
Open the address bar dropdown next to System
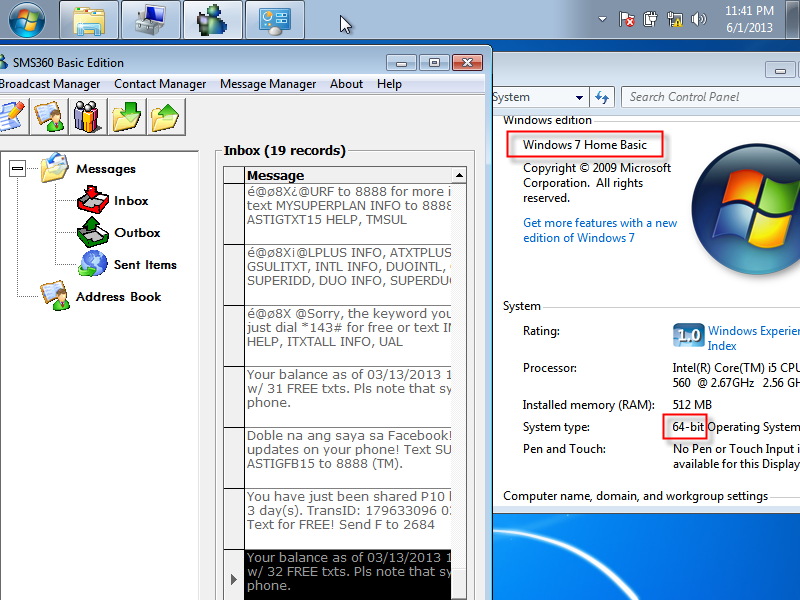(579, 97)
